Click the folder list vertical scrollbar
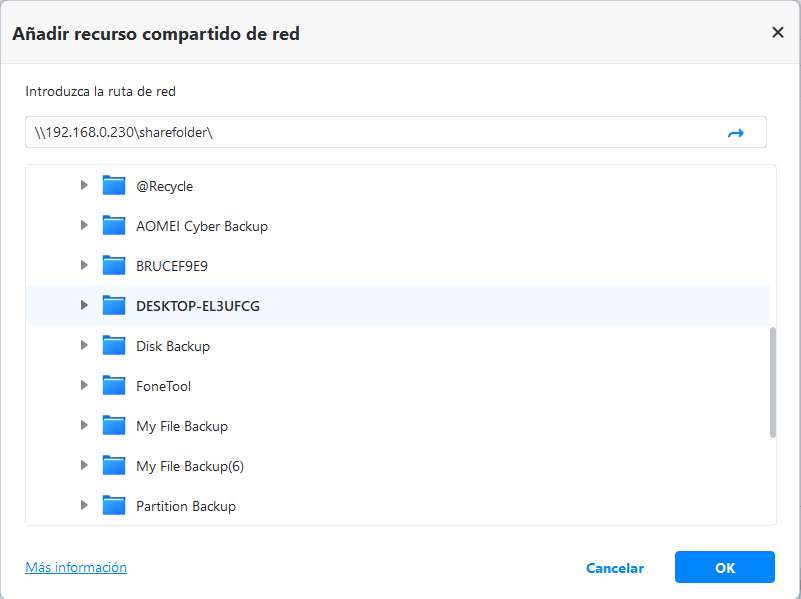The width and height of the screenshot is (801, 599). pos(772,381)
